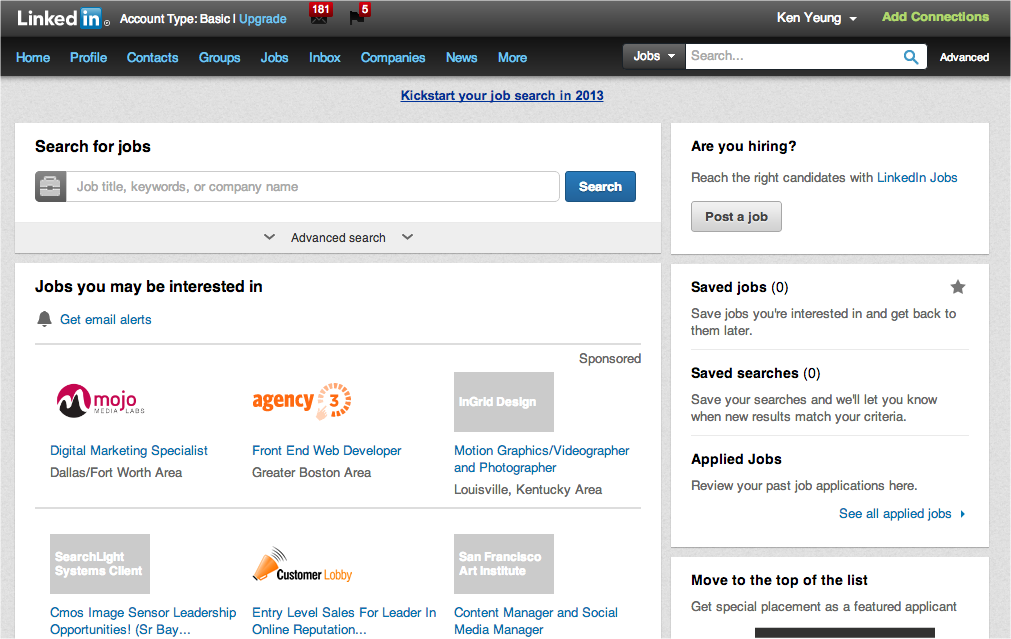Screen dimensions: 1011x639
Task: Focus the top Search... input field
Action: pyautogui.click(x=793, y=56)
